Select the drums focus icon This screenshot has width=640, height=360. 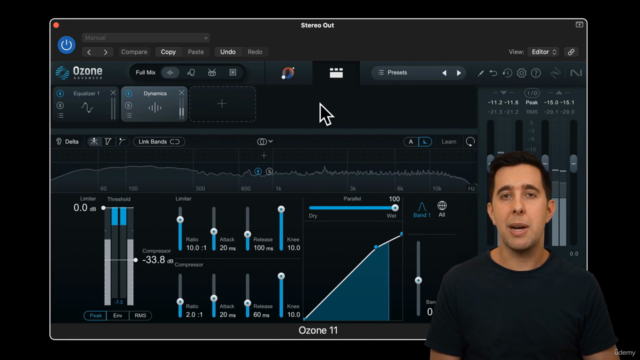[x=212, y=73]
